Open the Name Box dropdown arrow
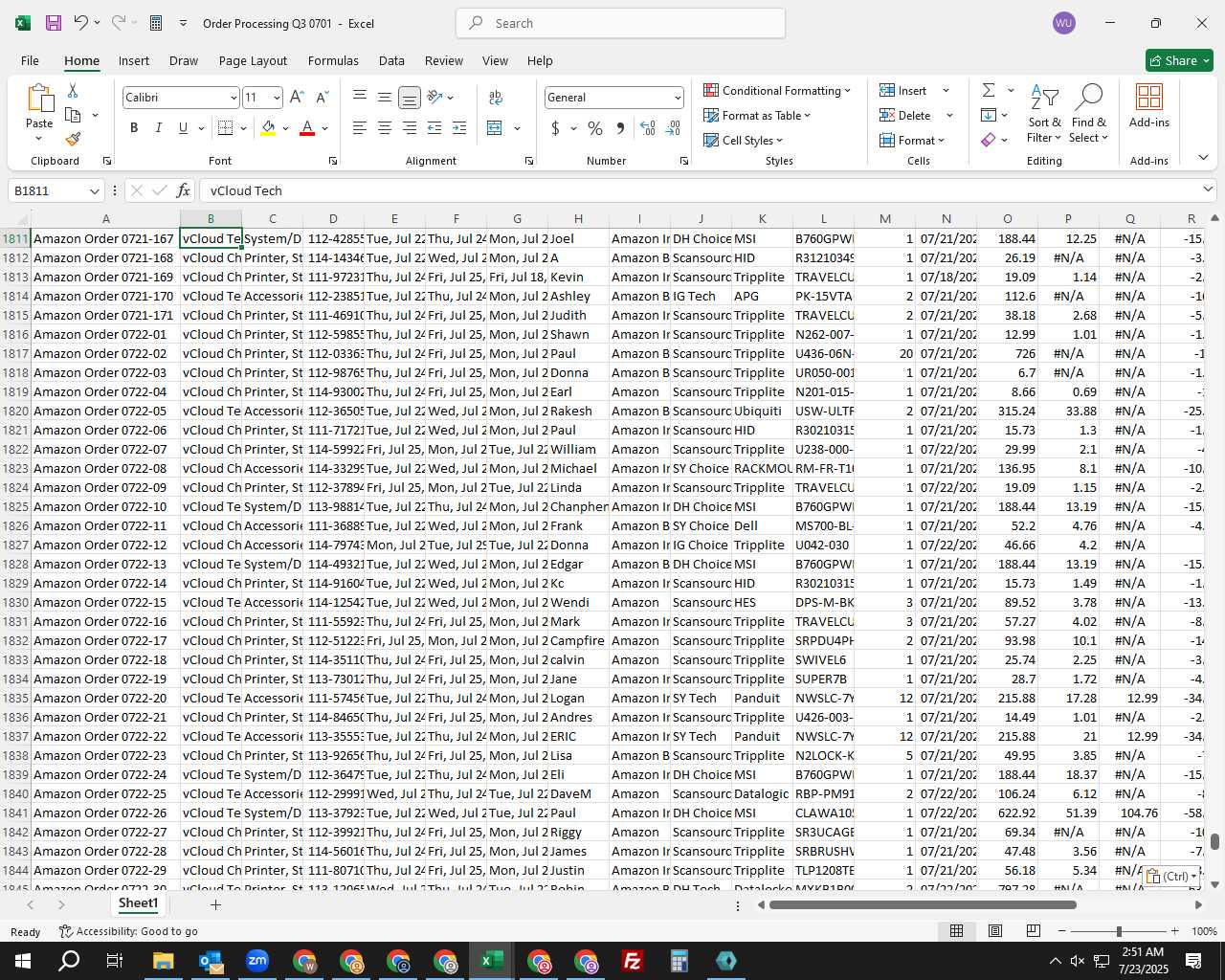The image size is (1225, 980). pos(94,190)
